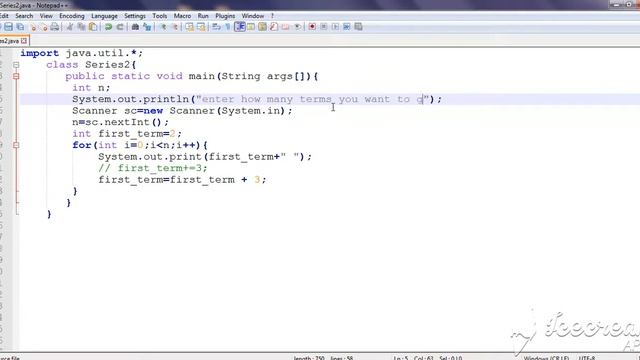
Task: Click the Save file toolbar icon
Action: tap(8, 27)
